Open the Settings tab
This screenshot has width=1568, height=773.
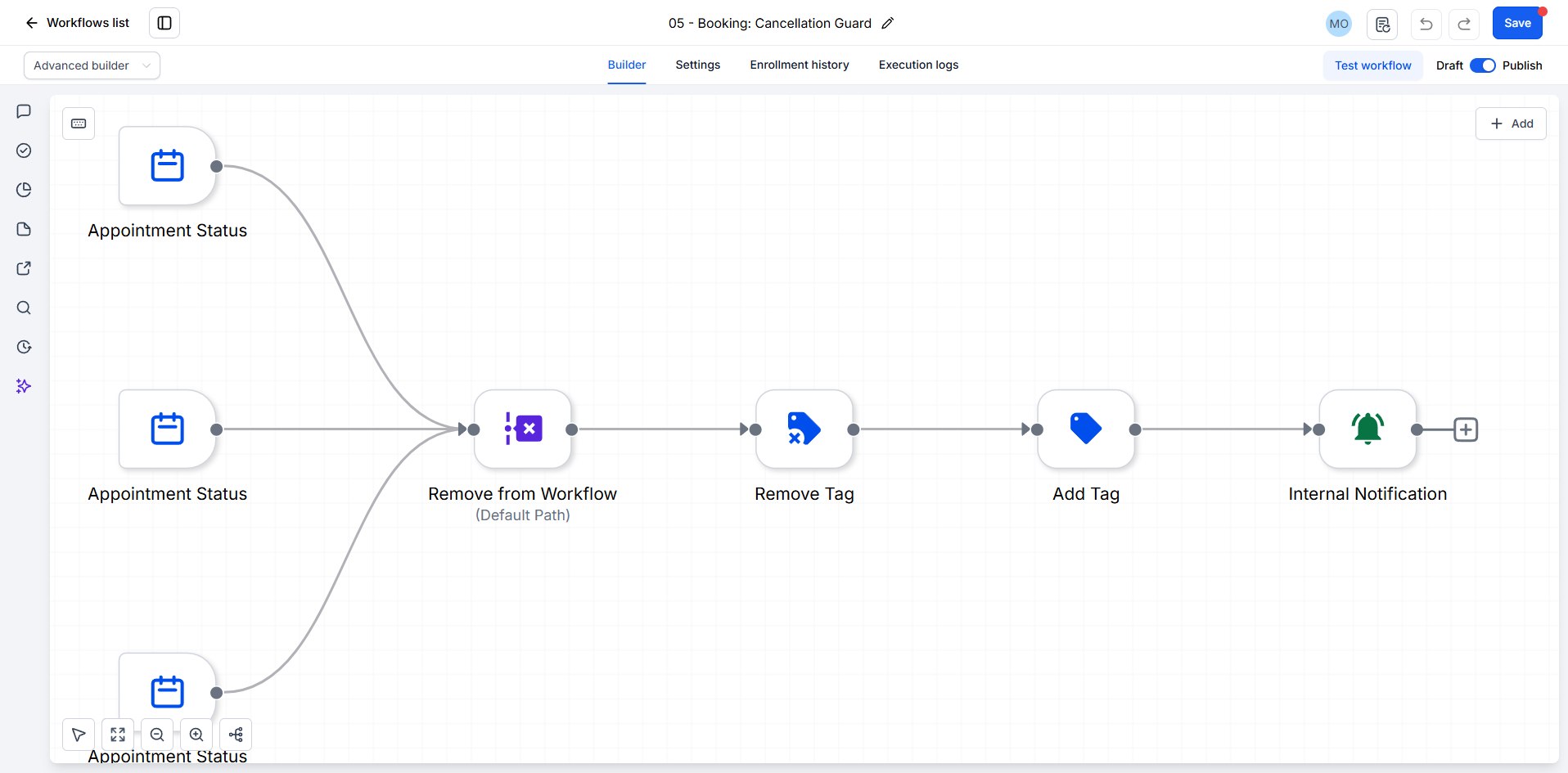(698, 65)
